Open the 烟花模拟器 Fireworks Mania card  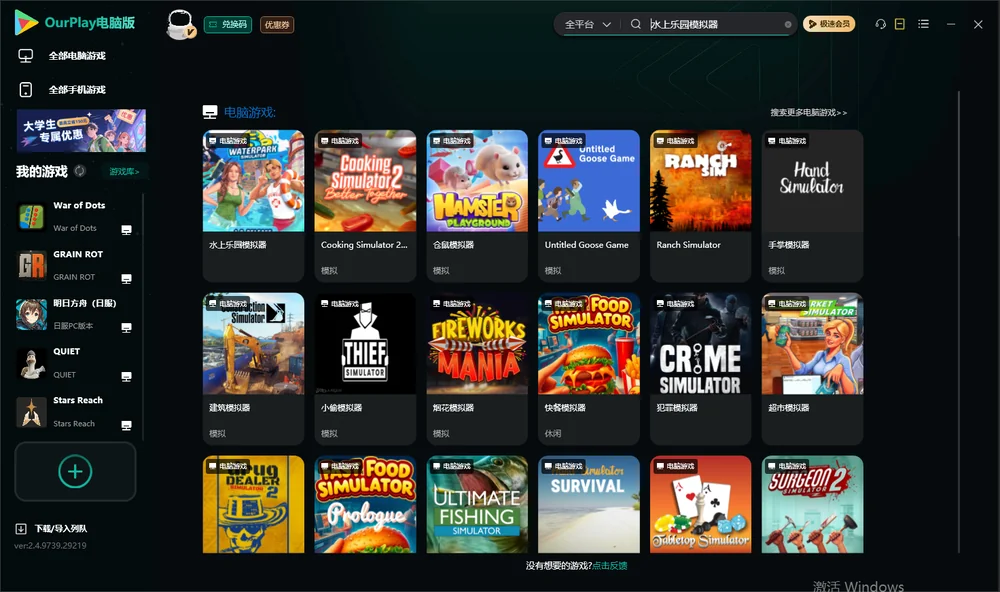(477, 369)
